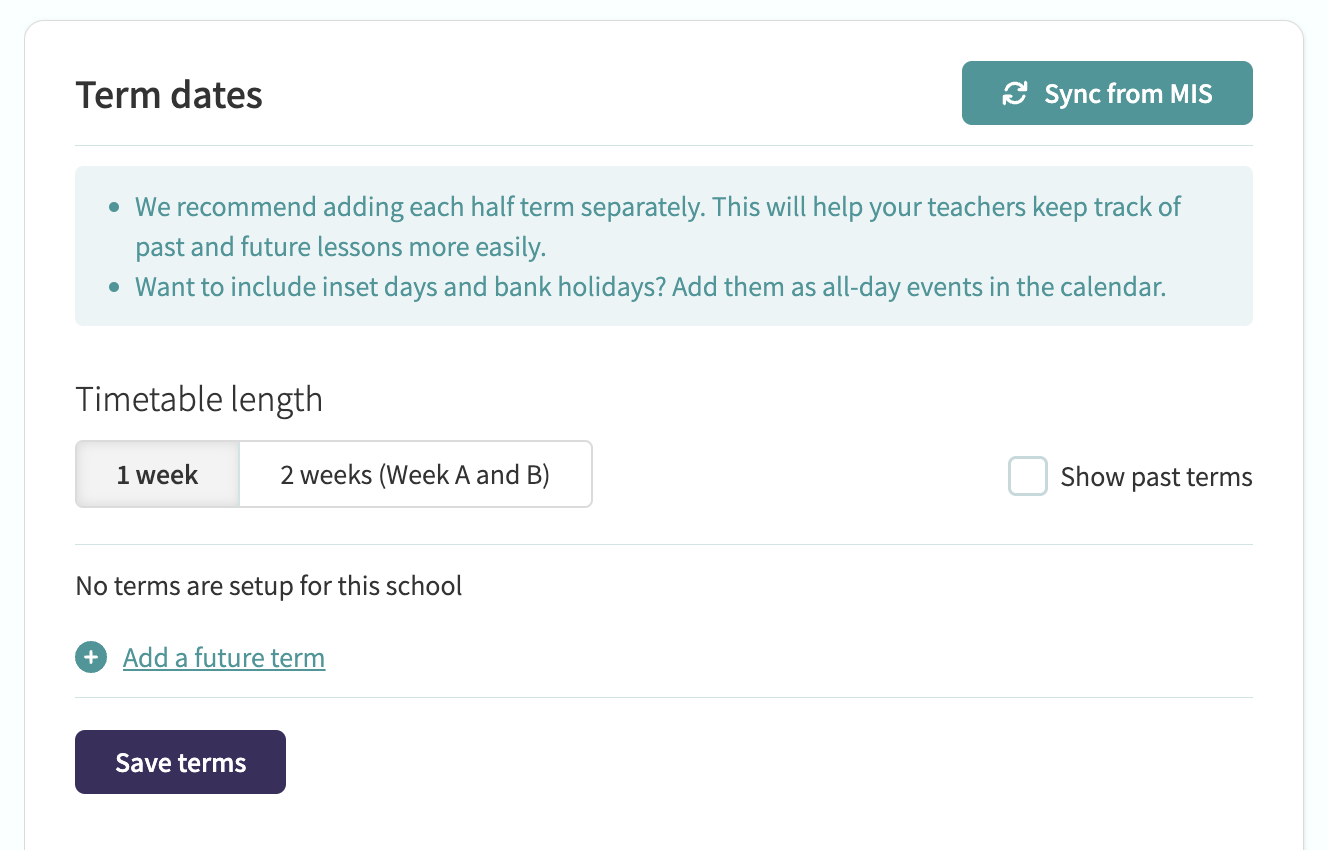Viewport: 1328px width, 850px height.
Task: Open the Add a future term link
Action: click(x=224, y=658)
